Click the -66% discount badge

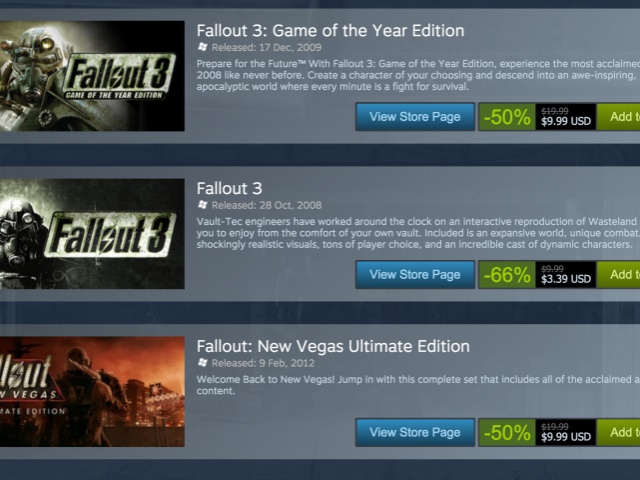pyautogui.click(x=507, y=275)
